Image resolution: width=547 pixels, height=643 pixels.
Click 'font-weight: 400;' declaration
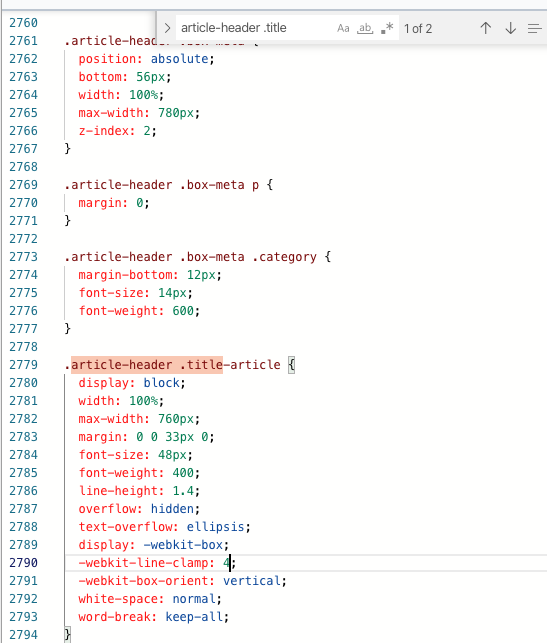tap(139, 473)
